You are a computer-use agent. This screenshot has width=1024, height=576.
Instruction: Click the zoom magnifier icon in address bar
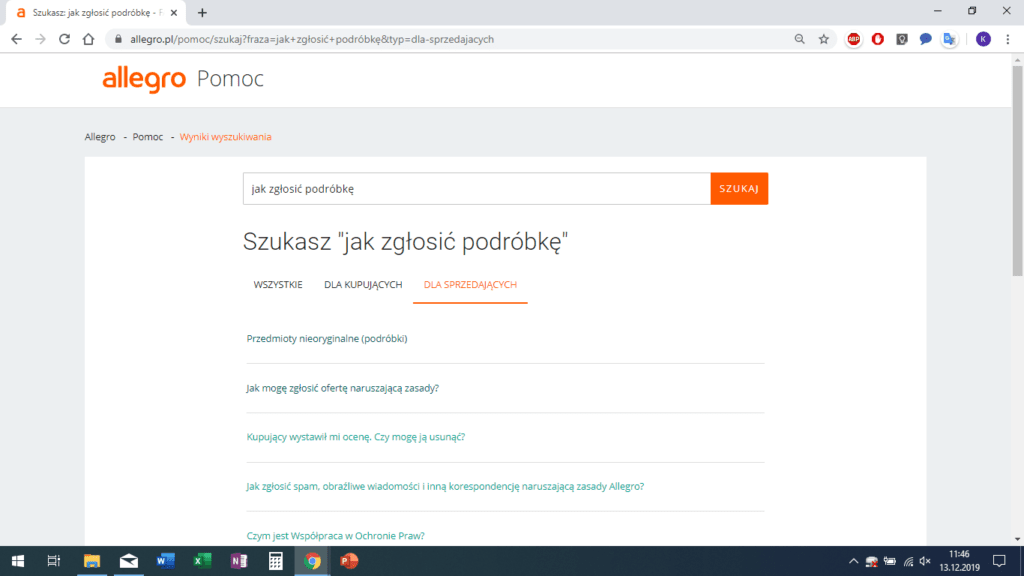(799, 39)
